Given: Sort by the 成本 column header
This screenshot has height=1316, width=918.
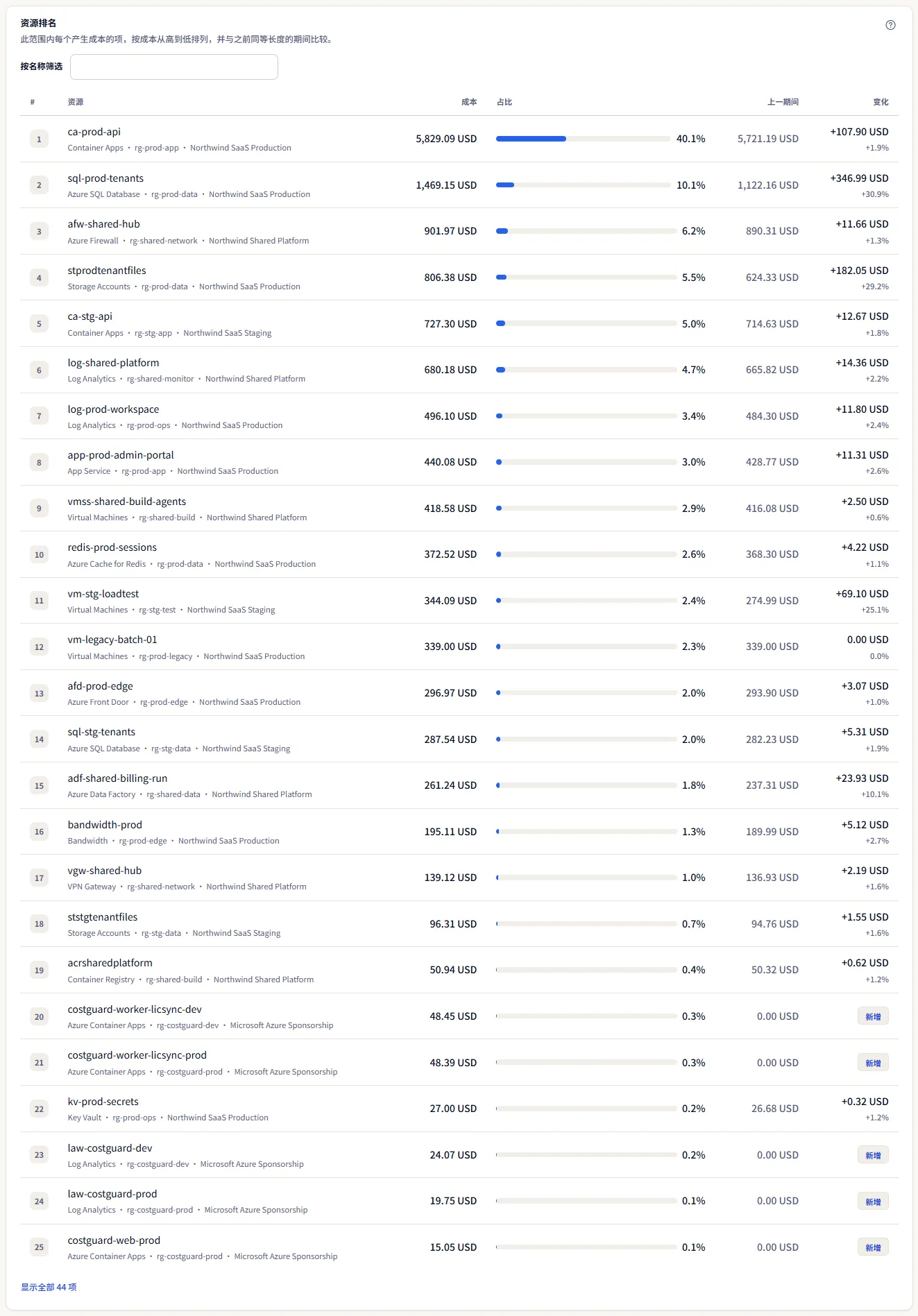Looking at the screenshot, I should [x=469, y=102].
